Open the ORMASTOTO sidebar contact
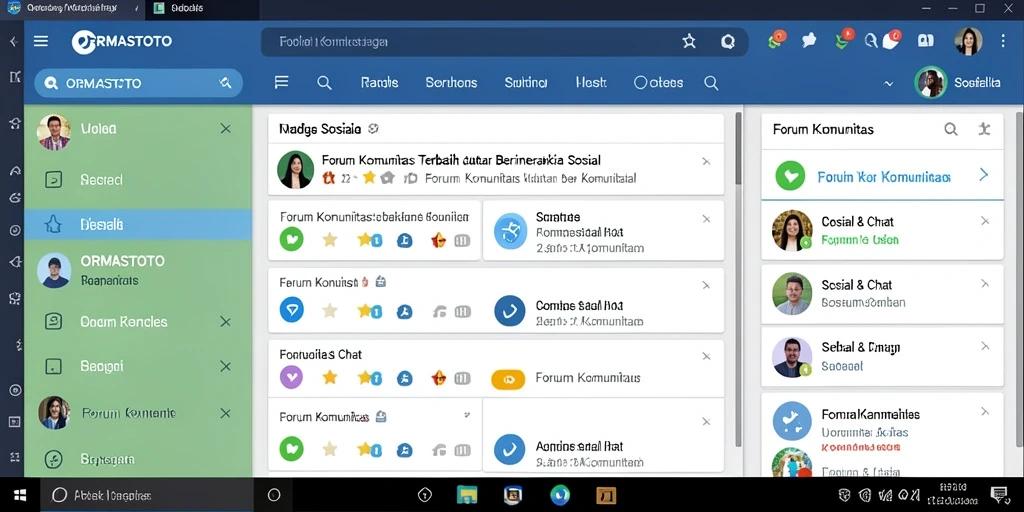This screenshot has width=1024, height=512. (x=138, y=270)
